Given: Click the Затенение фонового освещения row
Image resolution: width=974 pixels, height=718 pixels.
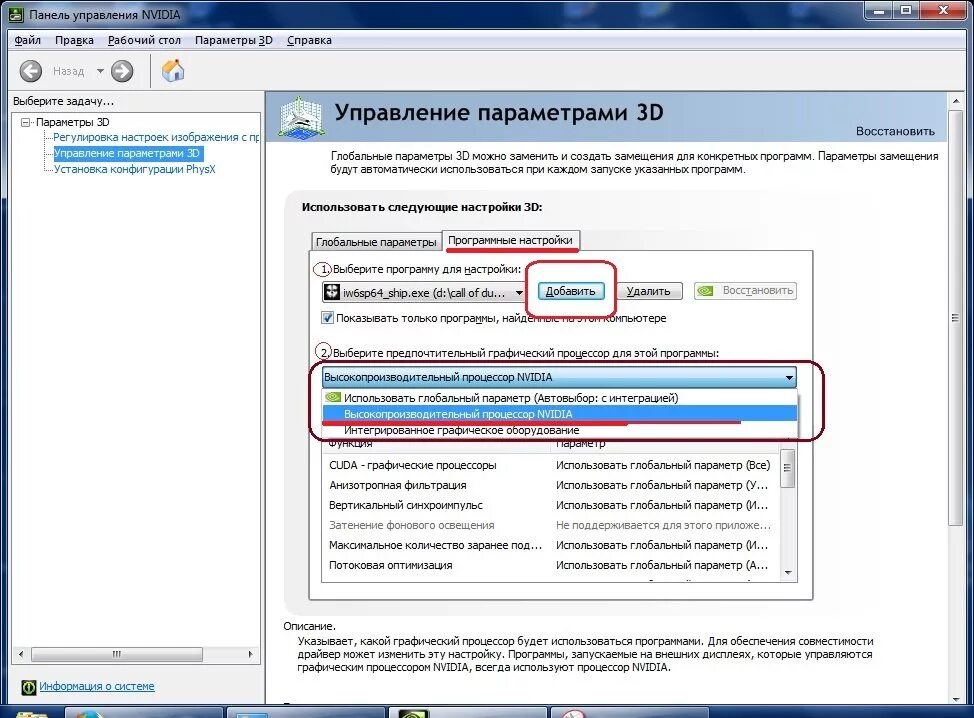Looking at the screenshot, I should click(x=550, y=525).
